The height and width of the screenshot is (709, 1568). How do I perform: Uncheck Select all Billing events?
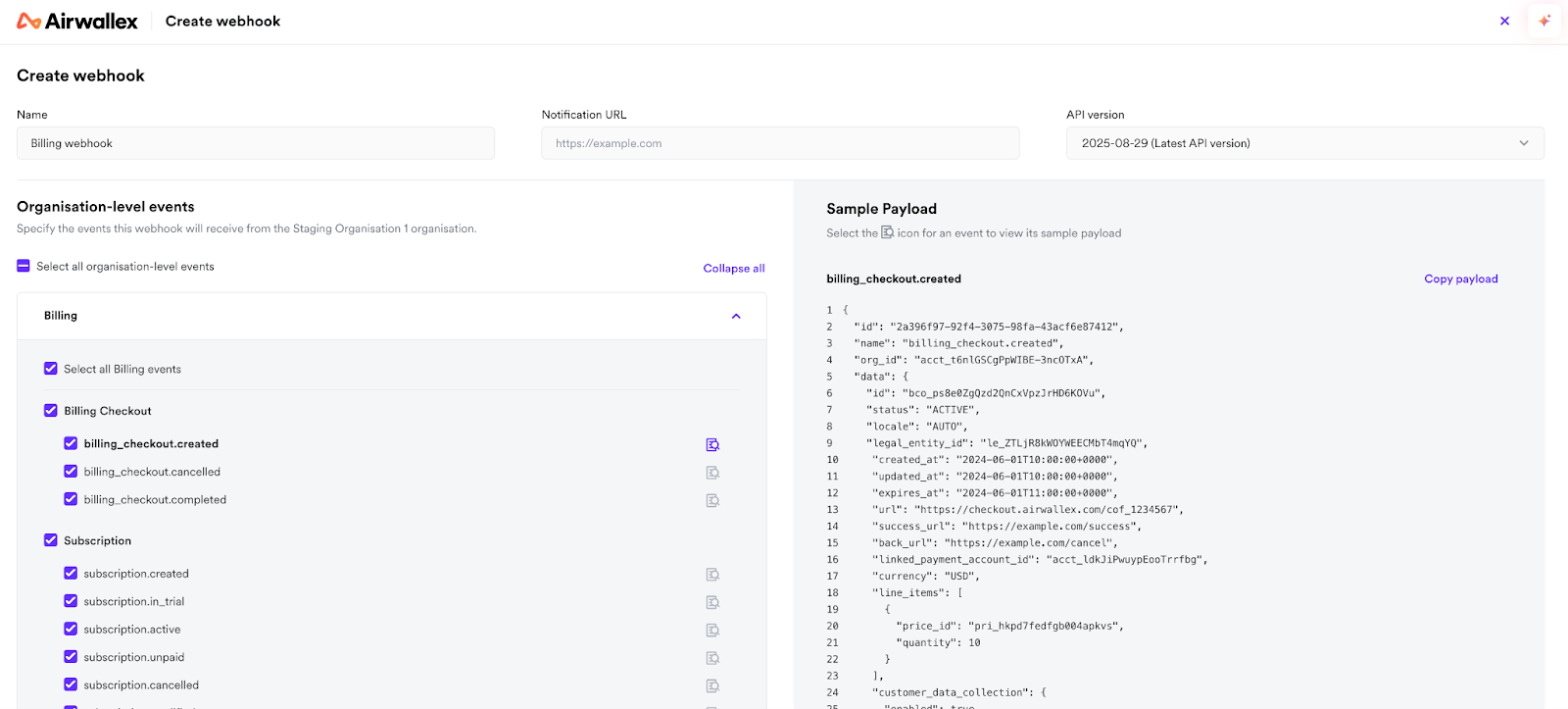(x=51, y=369)
